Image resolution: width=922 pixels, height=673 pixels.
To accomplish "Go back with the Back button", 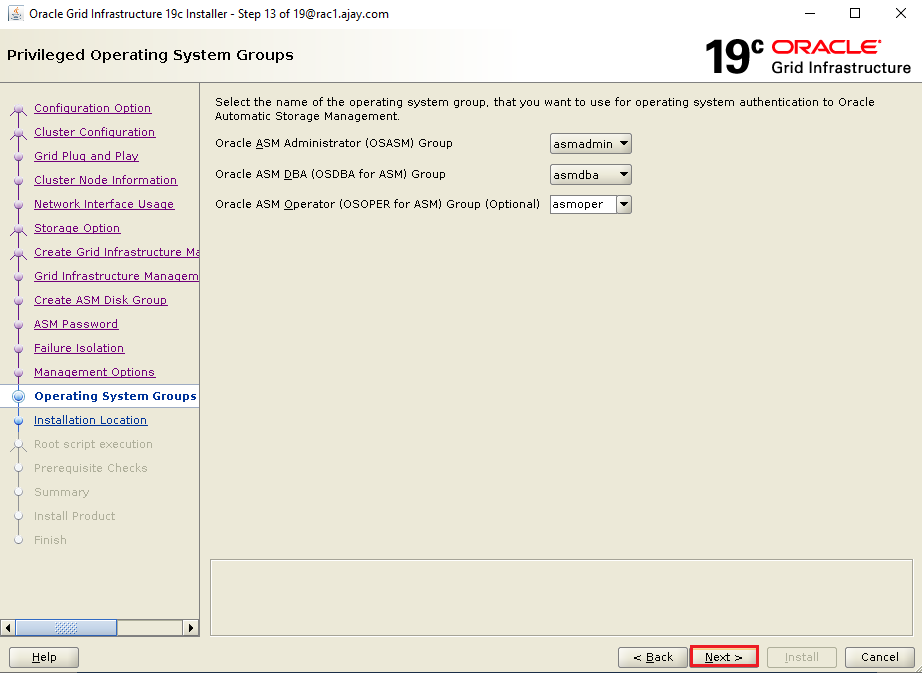I will (653, 657).
